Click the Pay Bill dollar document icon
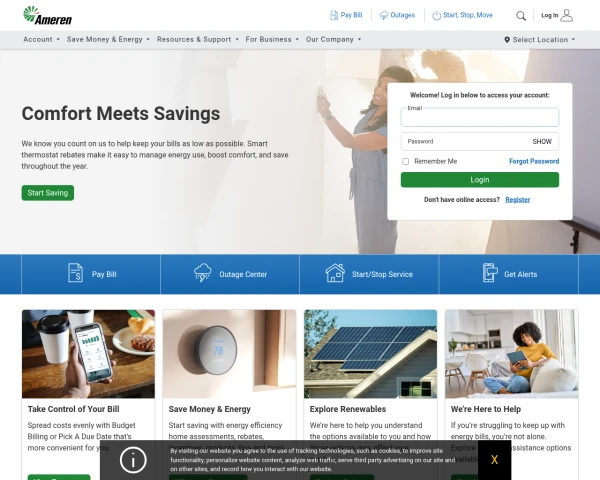 point(75,273)
